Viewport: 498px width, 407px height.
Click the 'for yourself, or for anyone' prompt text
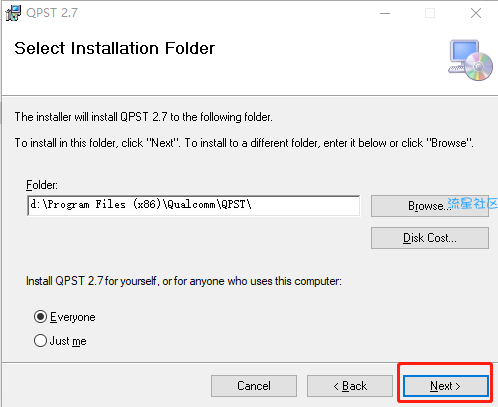click(184, 281)
